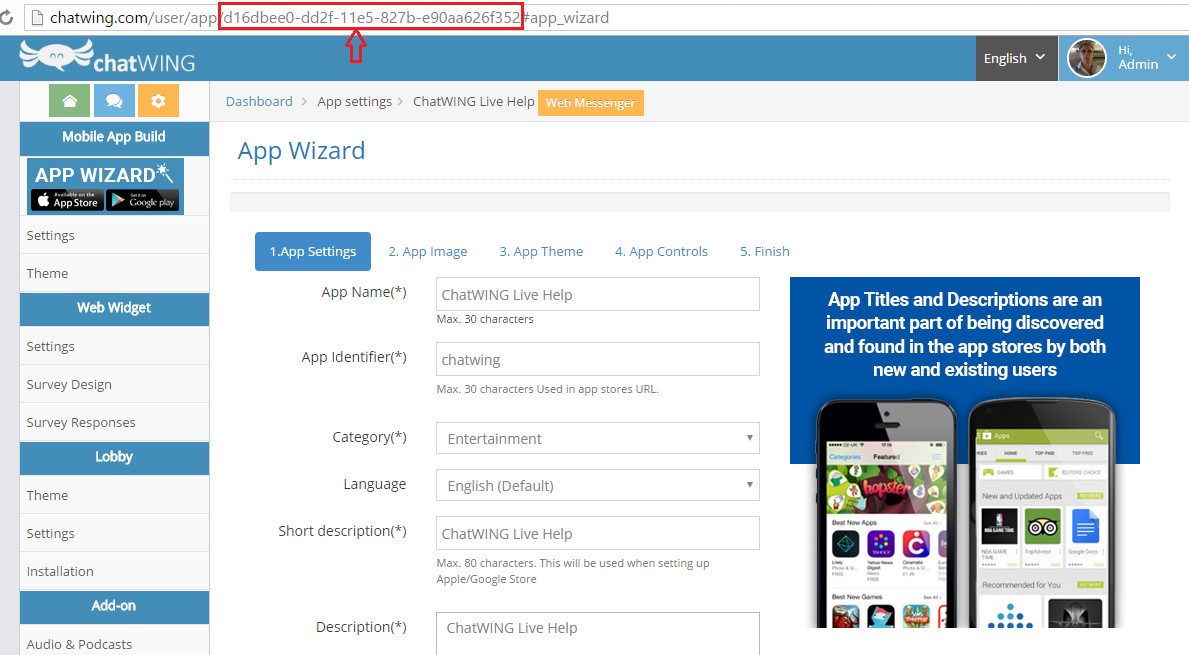The image size is (1189, 655).
Task: Open Survey Responses in sidebar
Action: point(114,422)
